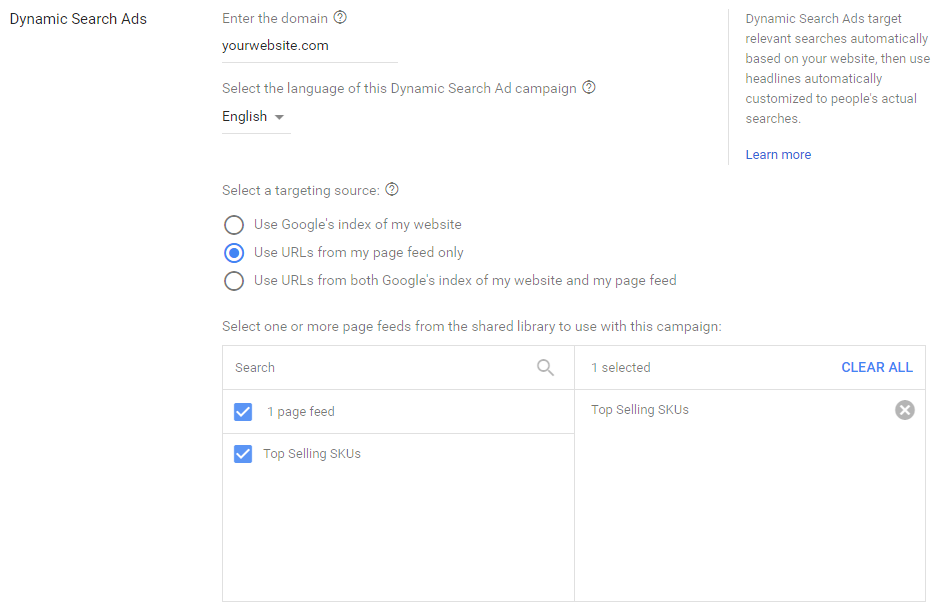Choose Use URLs from my page feed only
Screen dimensions: 932x608
click(x=234, y=253)
